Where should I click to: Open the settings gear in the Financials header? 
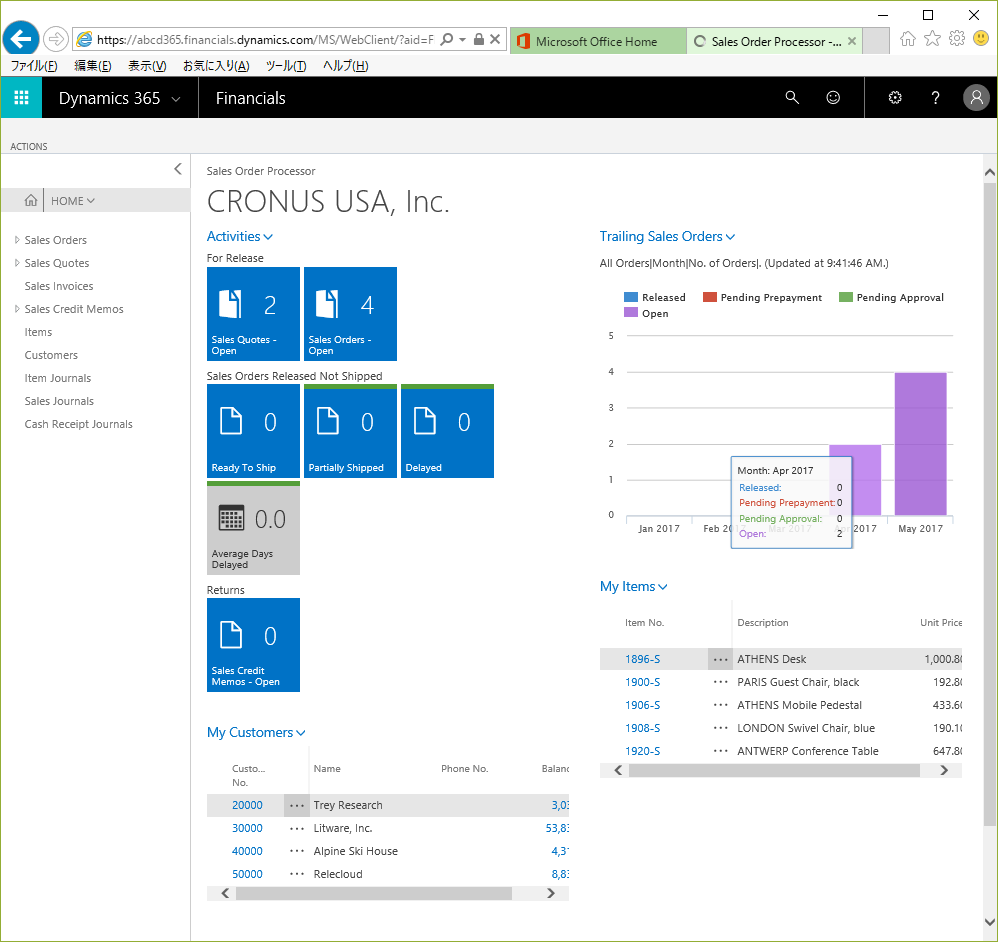click(x=895, y=97)
